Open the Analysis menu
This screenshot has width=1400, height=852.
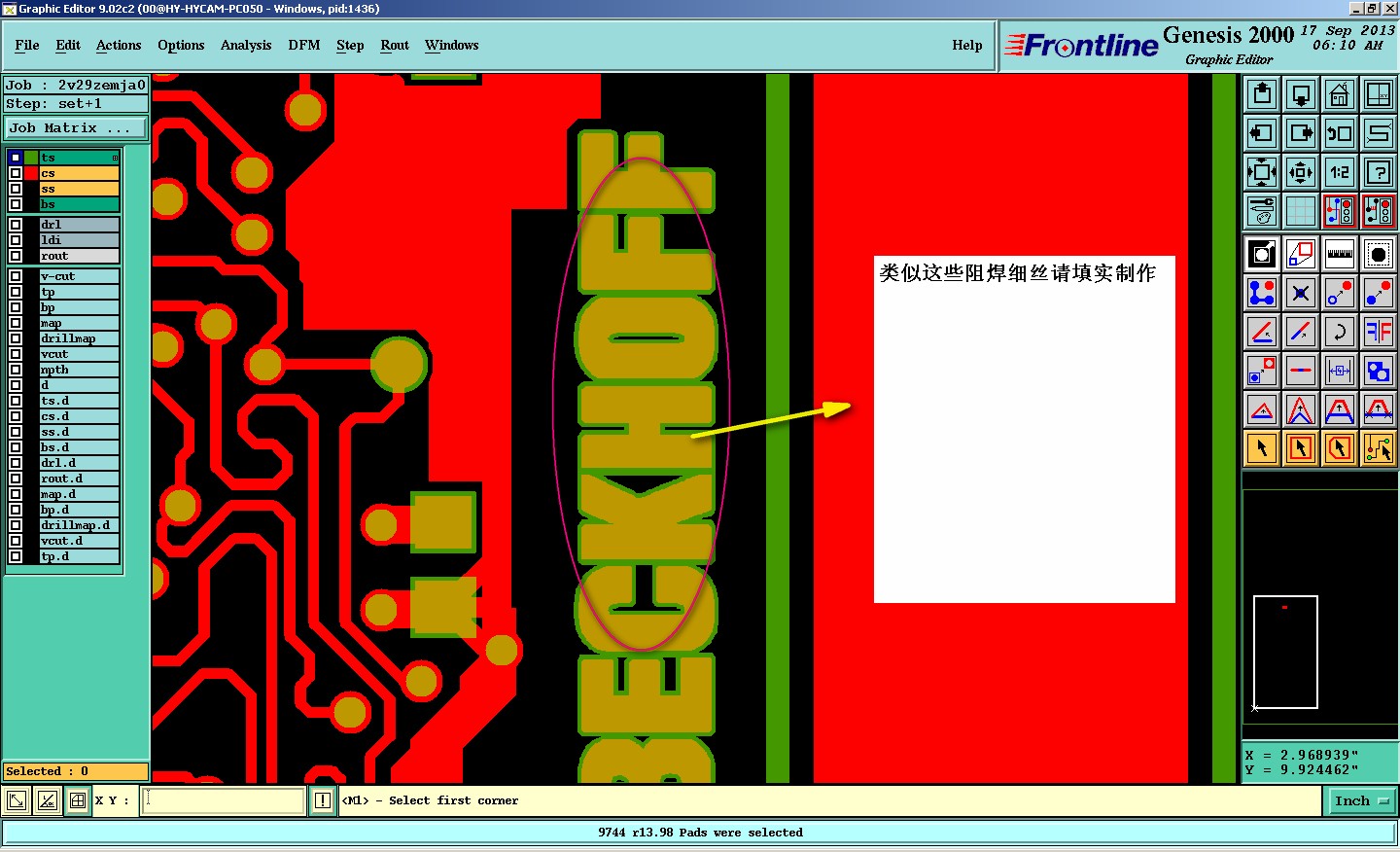tap(246, 45)
